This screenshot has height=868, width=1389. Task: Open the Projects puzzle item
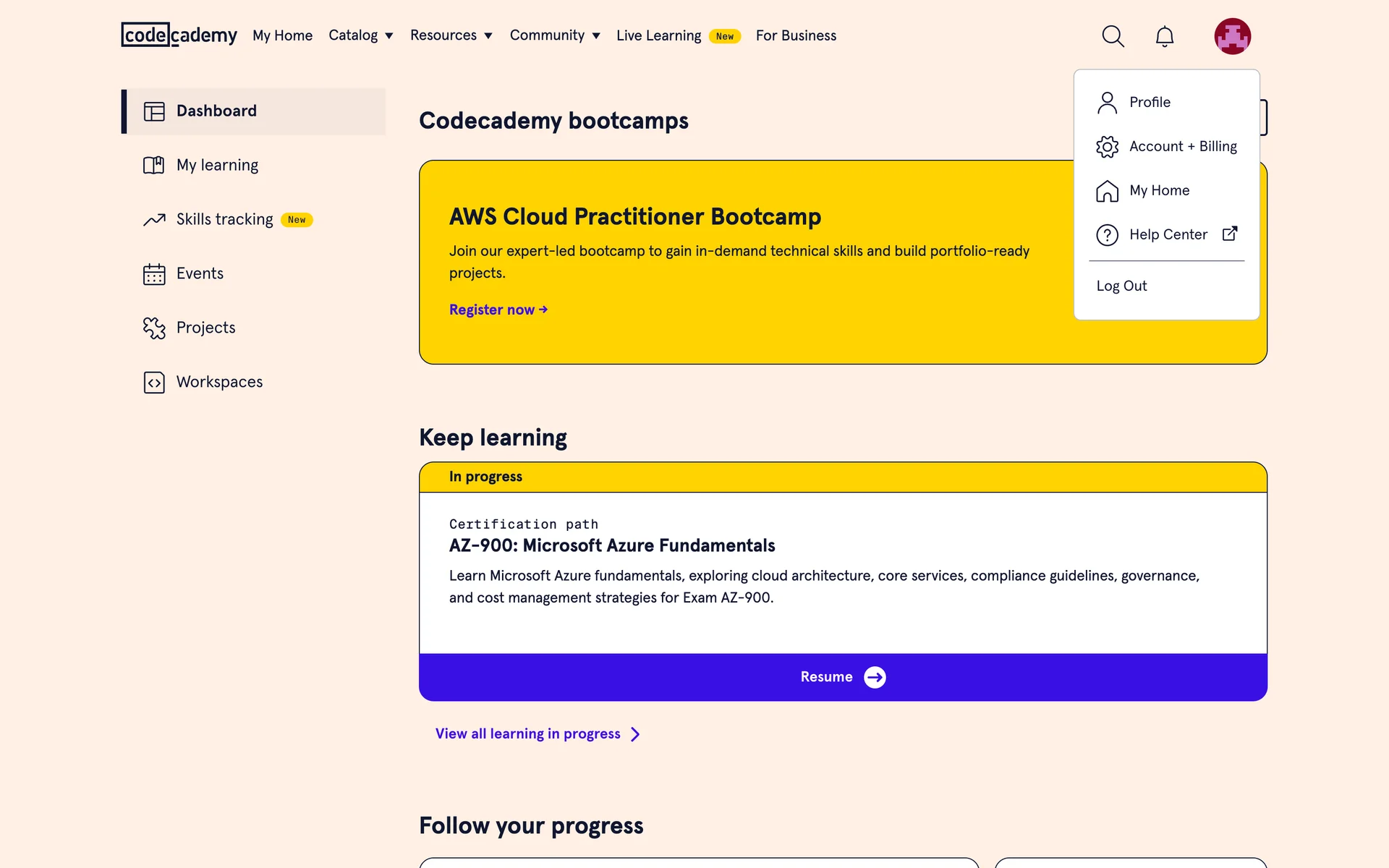(205, 328)
